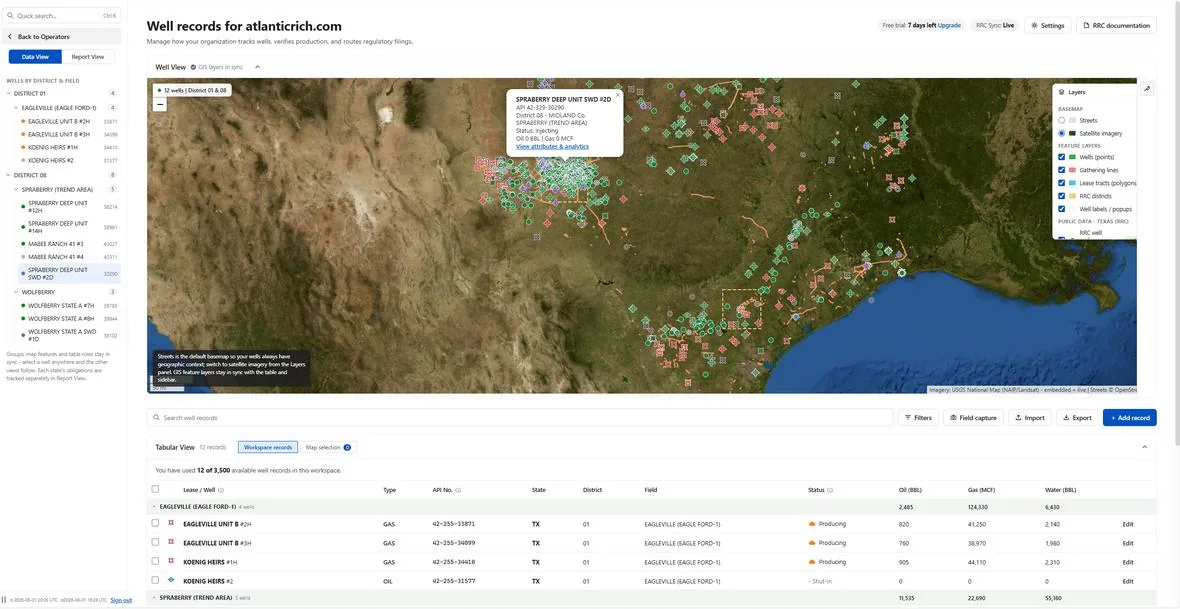Click Edit for KOENIG HEIRS #1H row
The width and height of the screenshot is (1180, 609).
[1127, 562]
